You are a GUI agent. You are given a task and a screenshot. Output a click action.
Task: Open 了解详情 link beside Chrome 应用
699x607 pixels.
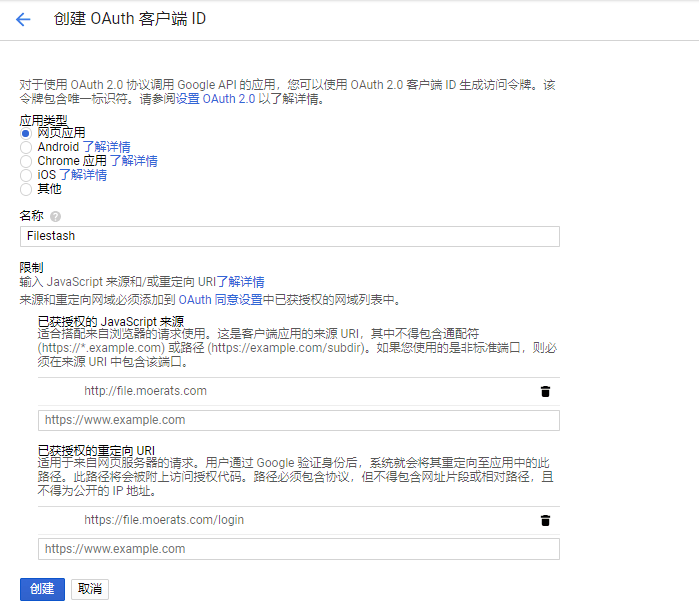(x=133, y=161)
